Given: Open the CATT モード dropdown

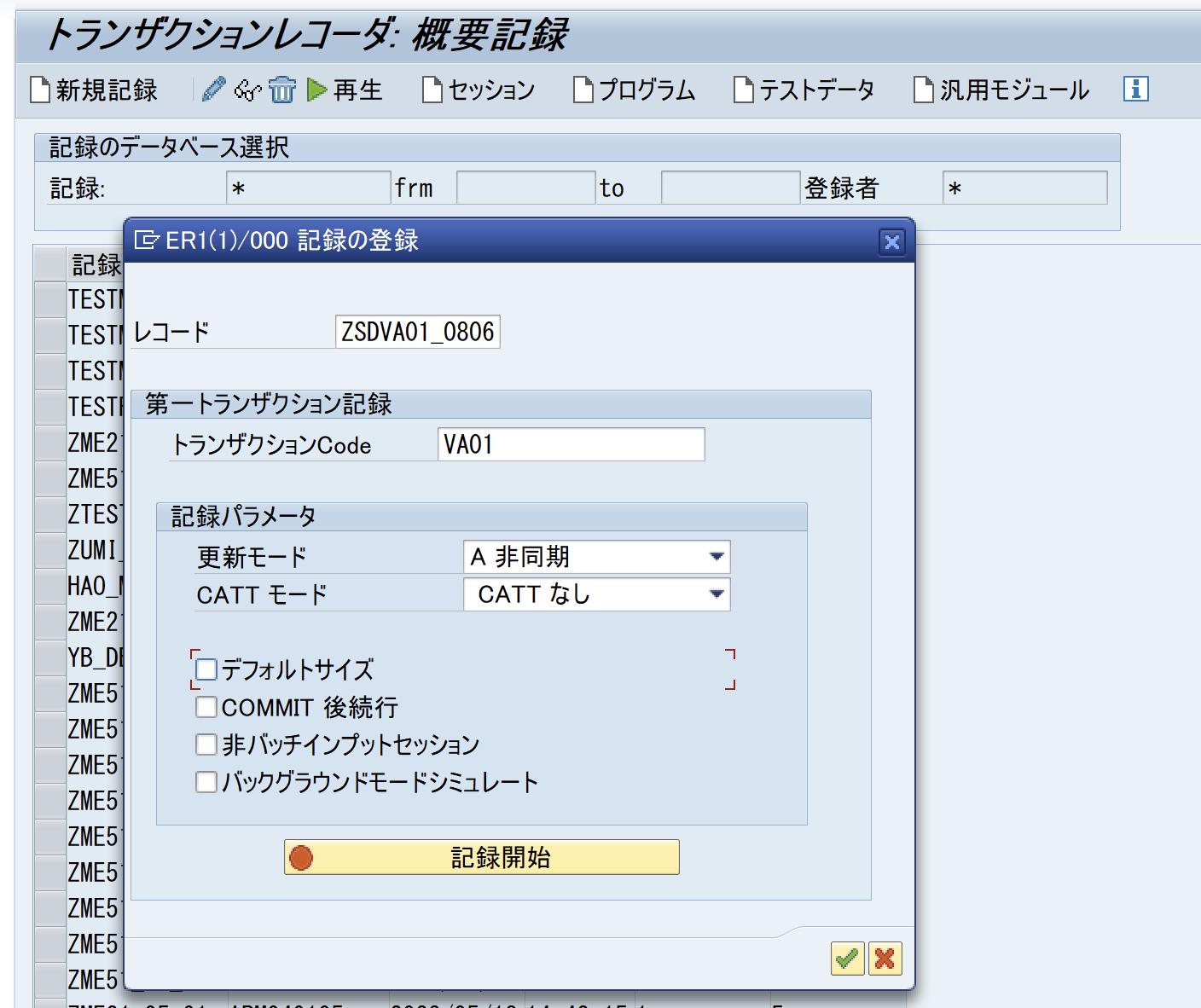Looking at the screenshot, I should [596, 594].
